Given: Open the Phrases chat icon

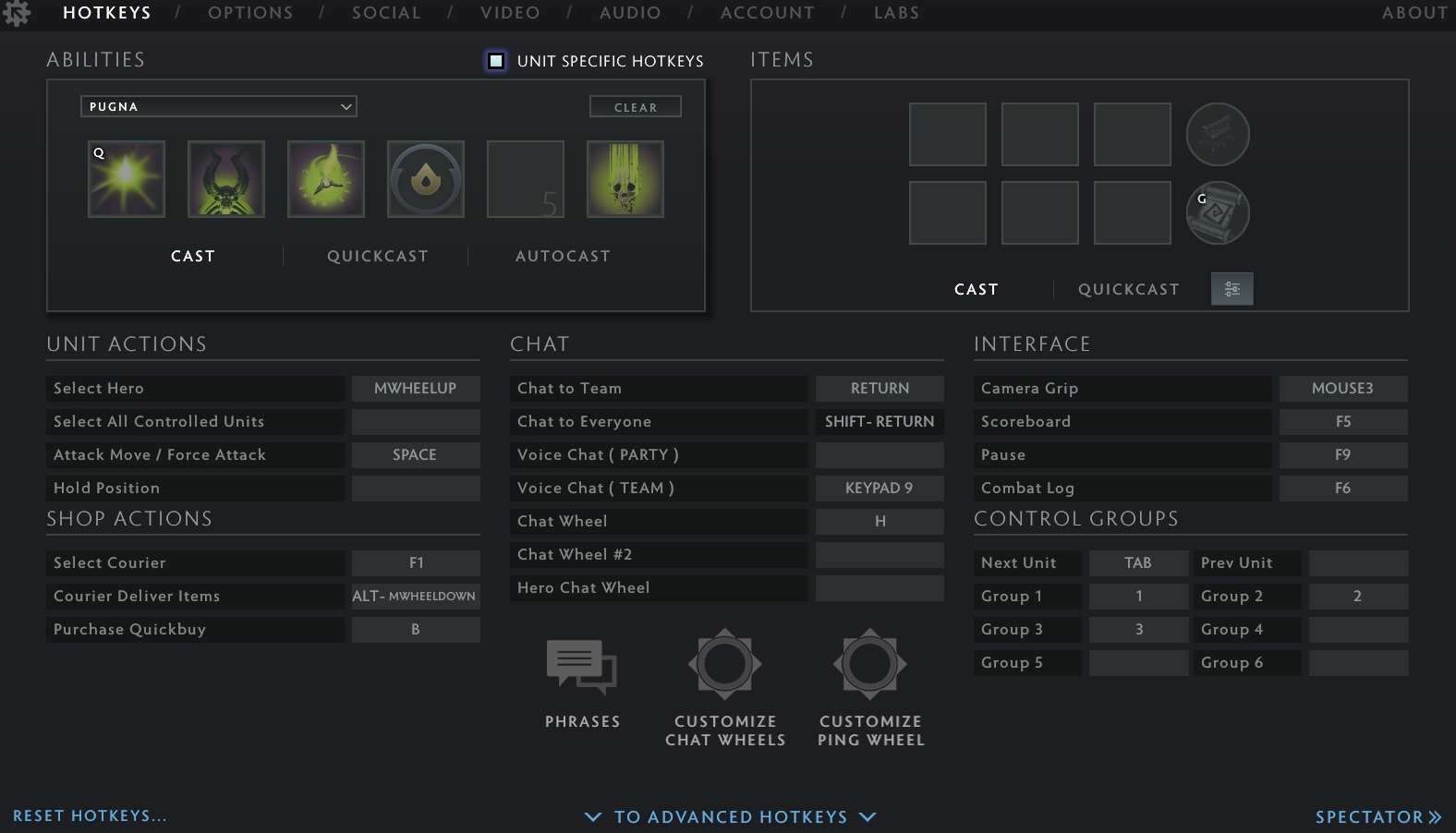Looking at the screenshot, I should point(582,667).
